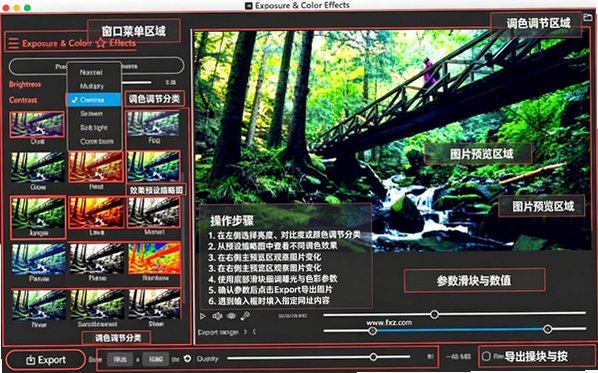598x373 pixels.
Task: Click the right handle of the blue range slider
Action: click(x=547, y=329)
